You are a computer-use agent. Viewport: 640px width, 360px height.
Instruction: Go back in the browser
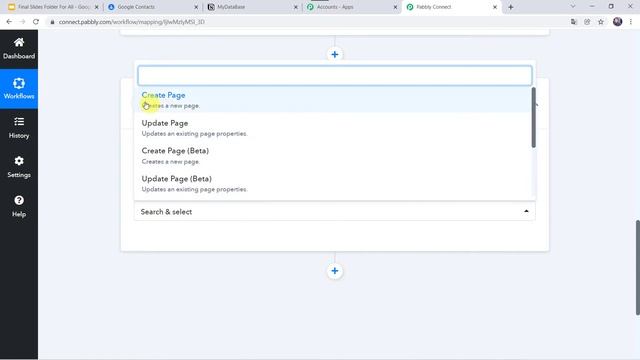[x=9, y=22]
